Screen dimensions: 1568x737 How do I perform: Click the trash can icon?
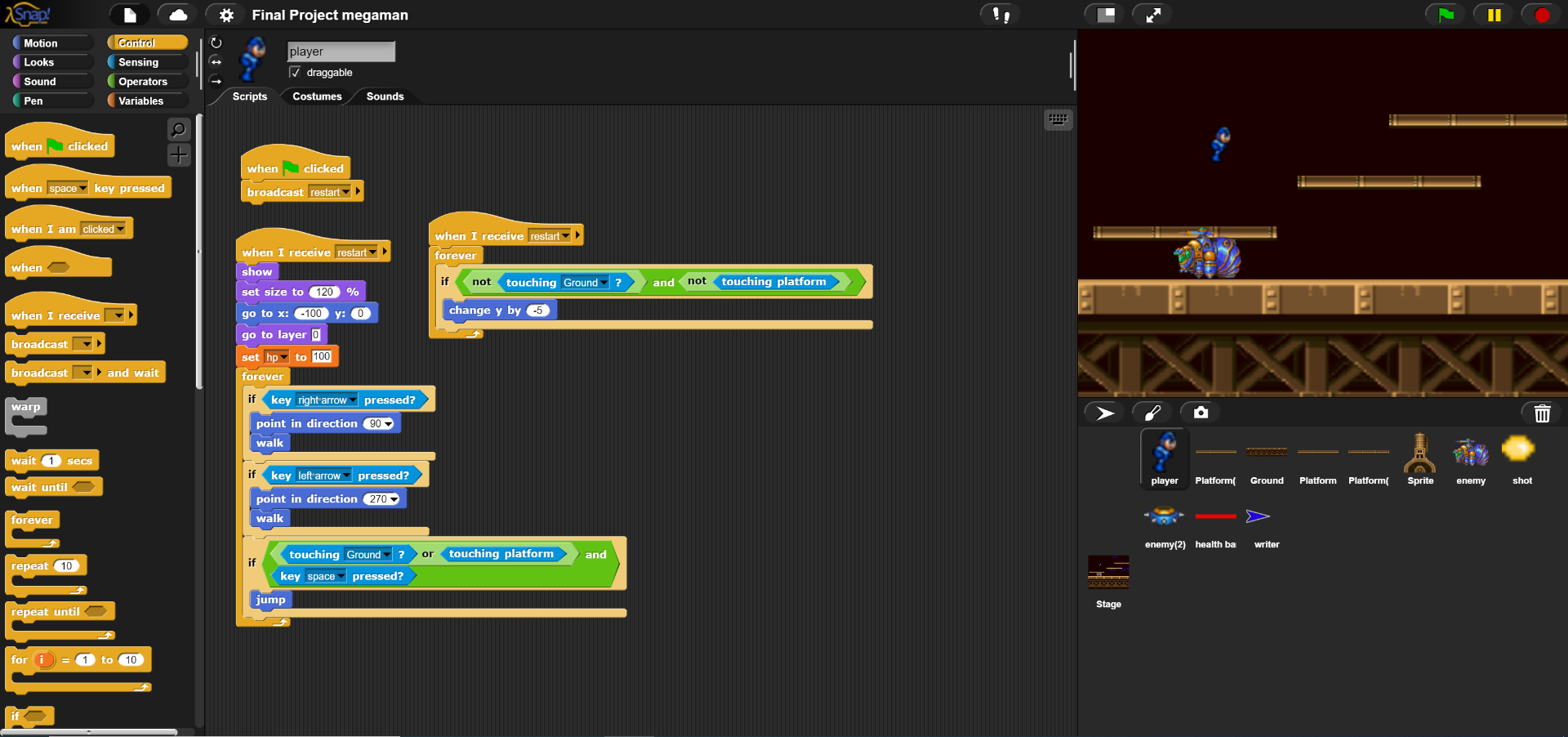coord(1542,413)
